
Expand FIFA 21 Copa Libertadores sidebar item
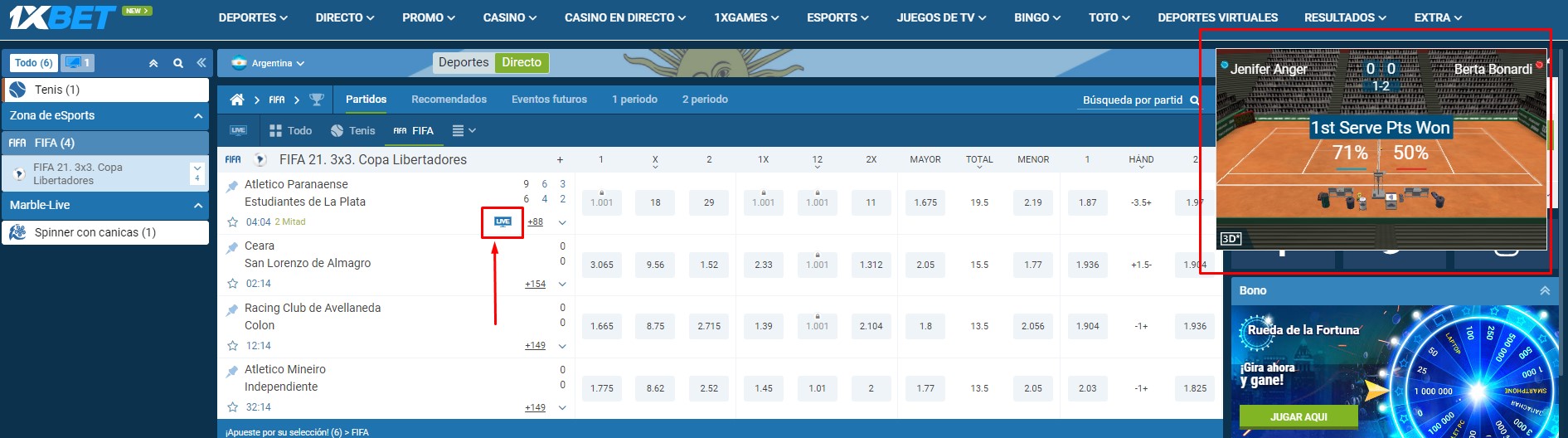point(197,173)
